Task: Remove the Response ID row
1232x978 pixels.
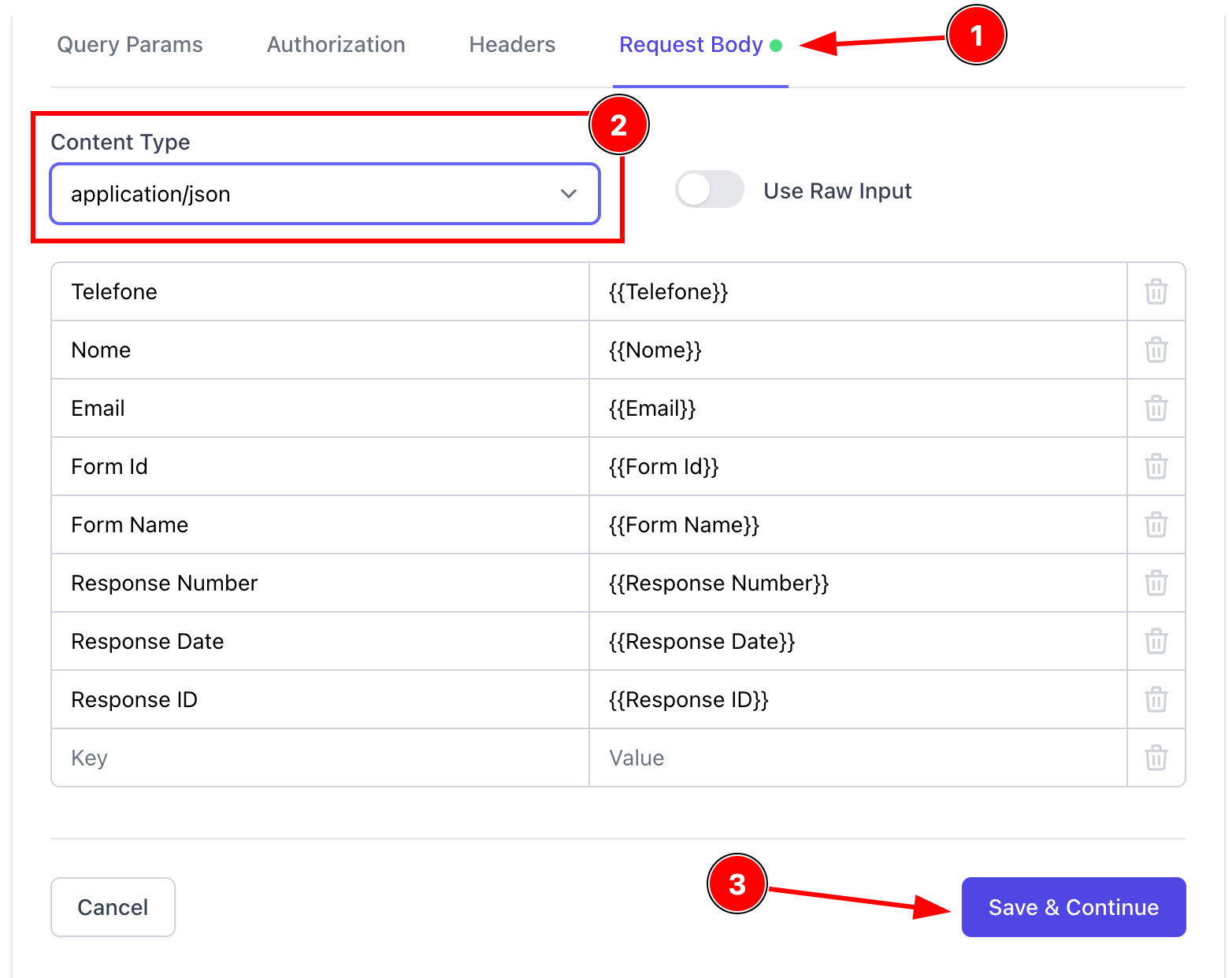Action: coord(1156,699)
